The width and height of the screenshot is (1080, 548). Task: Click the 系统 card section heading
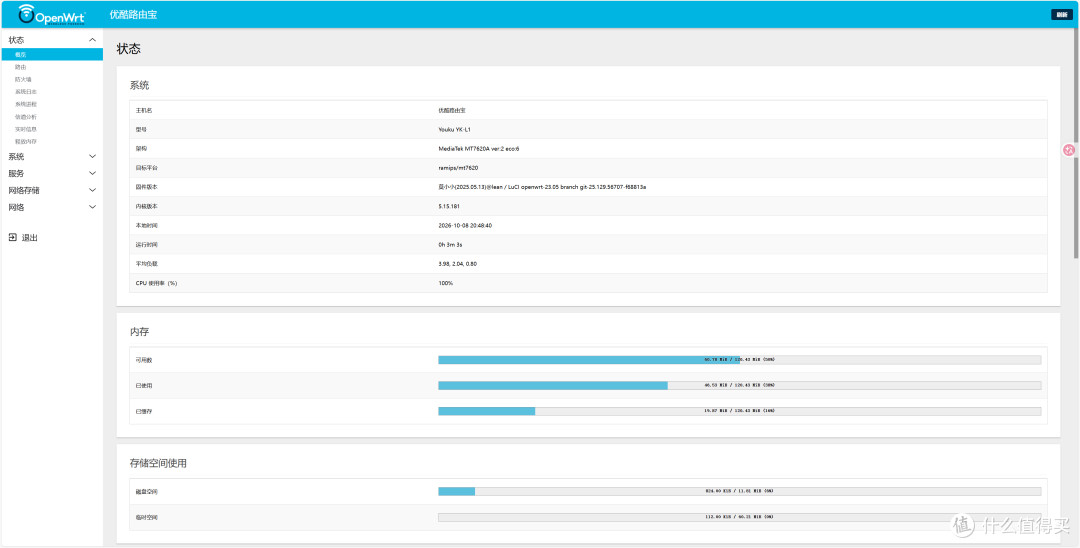(x=139, y=85)
